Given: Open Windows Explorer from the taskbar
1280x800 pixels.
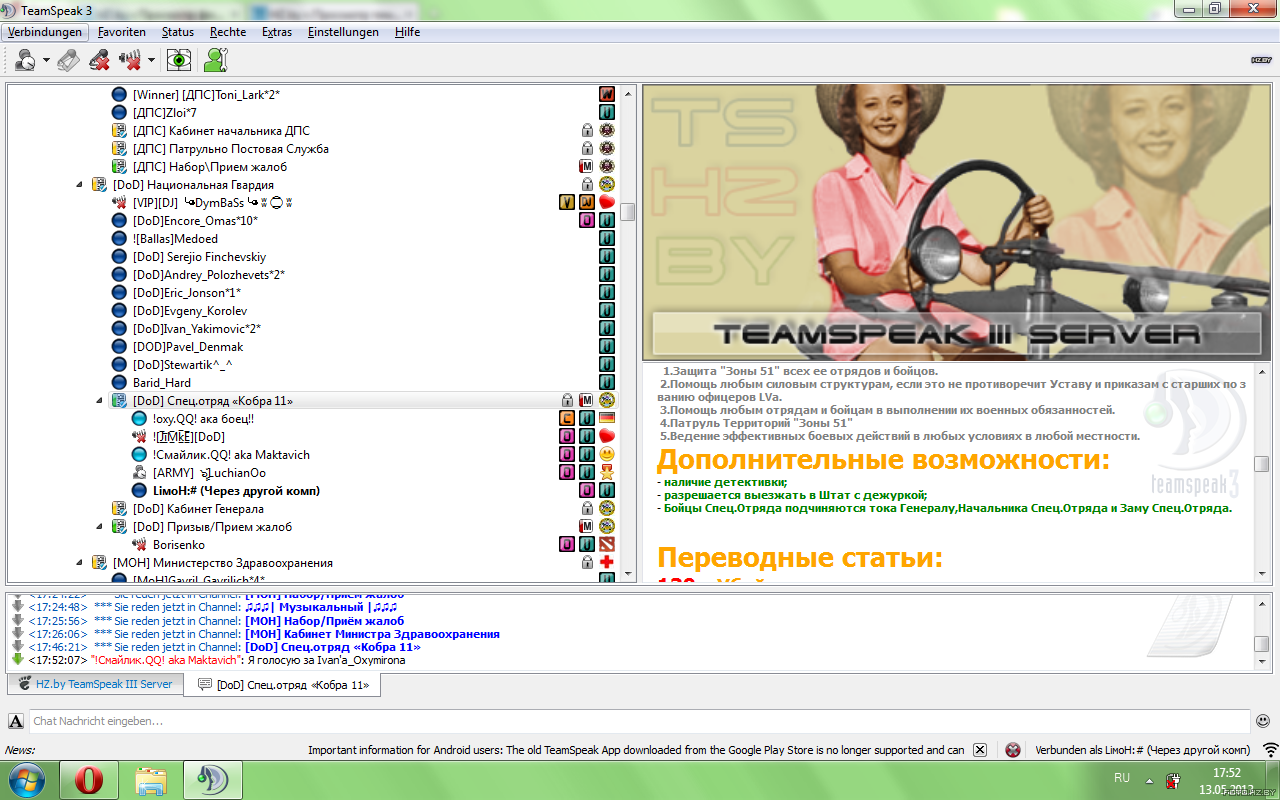Looking at the screenshot, I should (151, 780).
